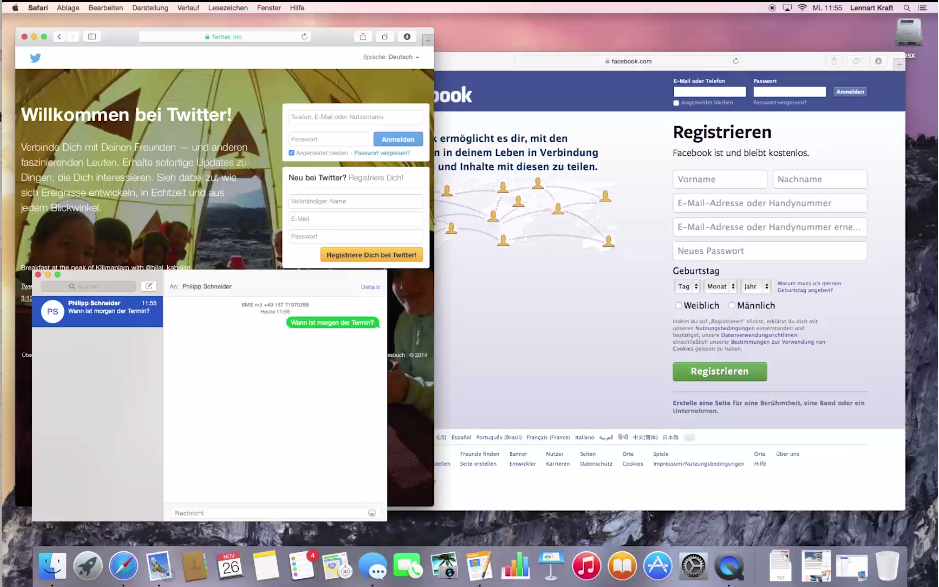Launch Keynote from the Dock
The height and width of the screenshot is (587, 939).
(x=551, y=565)
